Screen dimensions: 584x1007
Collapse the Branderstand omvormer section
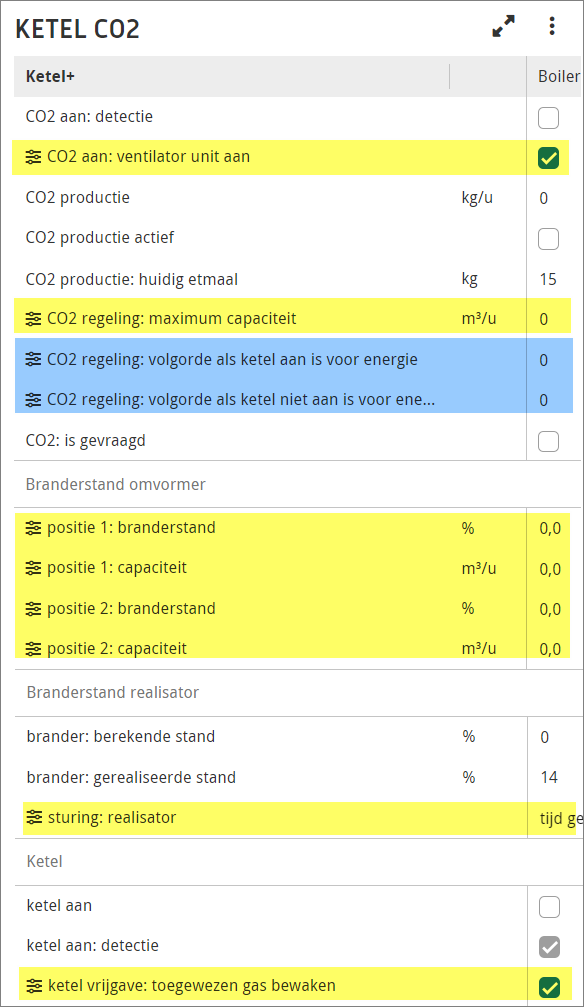point(116,484)
